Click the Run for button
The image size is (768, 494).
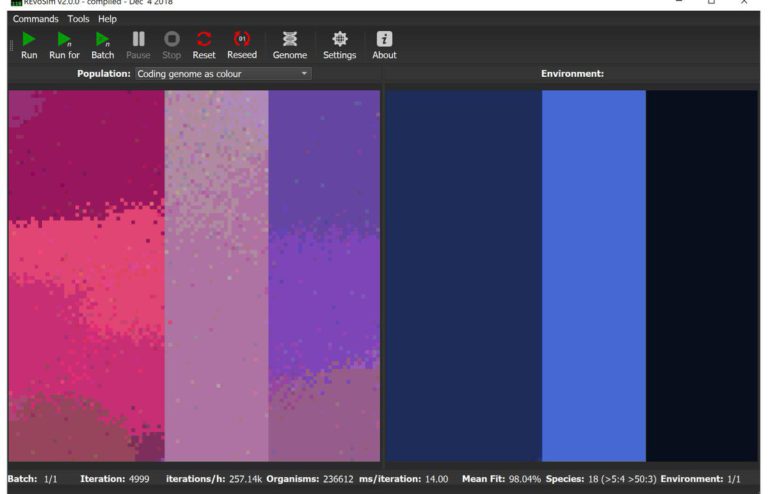click(64, 46)
